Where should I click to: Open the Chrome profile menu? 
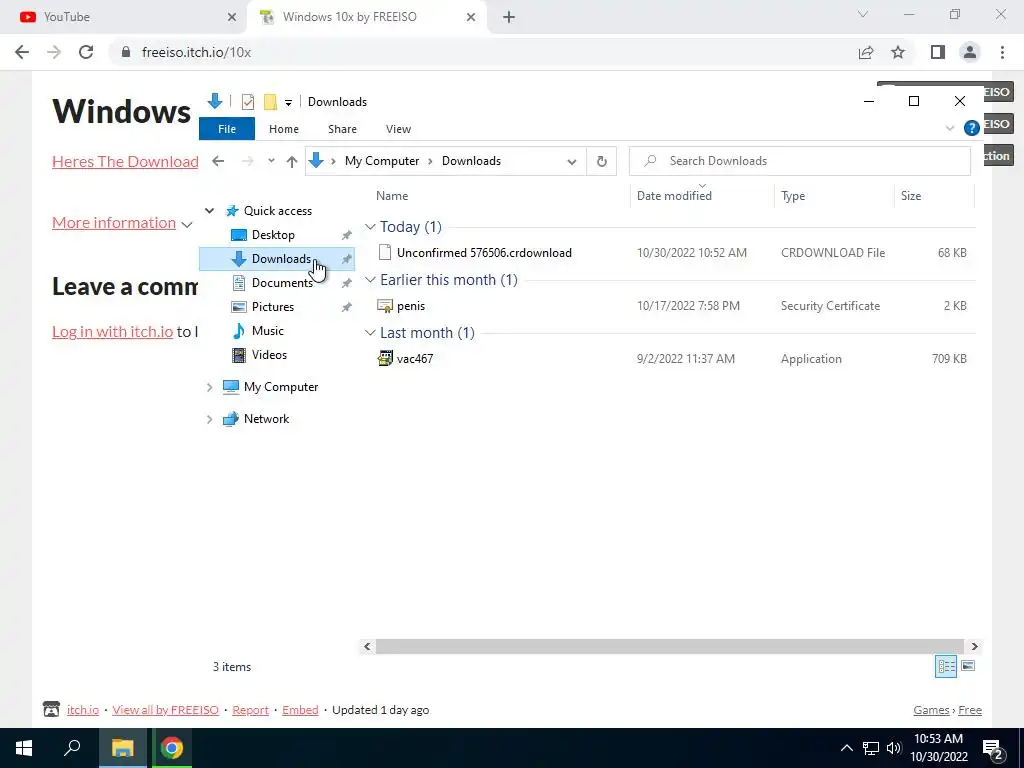[x=970, y=52]
